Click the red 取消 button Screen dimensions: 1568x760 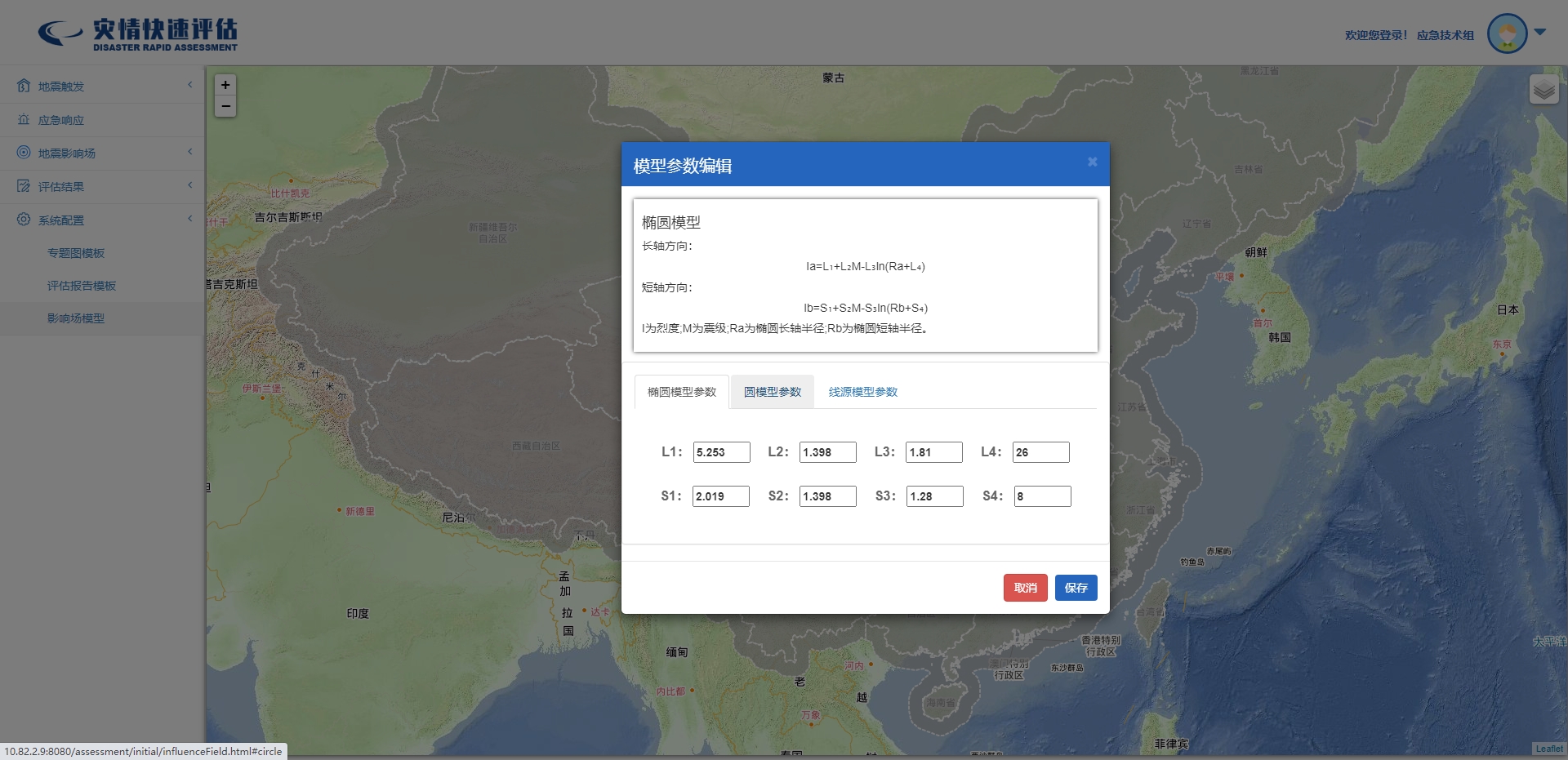(1025, 588)
